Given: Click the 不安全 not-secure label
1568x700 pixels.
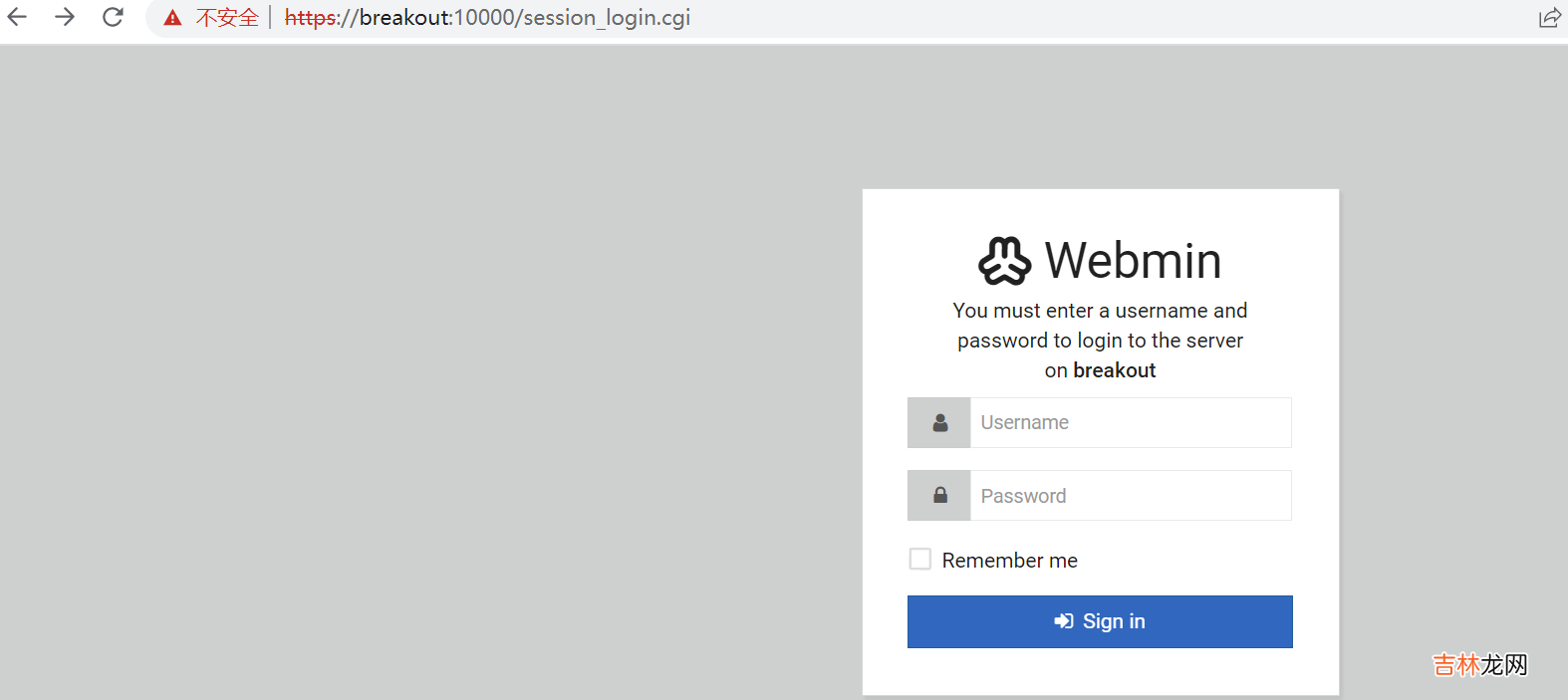Looking at the screenshot, I should point(227,18).
